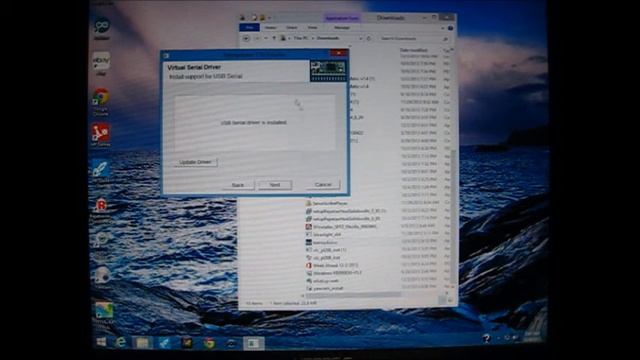Screen dimensions: 640x360
Task: Launch Internet Explorer from the taskbar
Action: tap(120, 342)
